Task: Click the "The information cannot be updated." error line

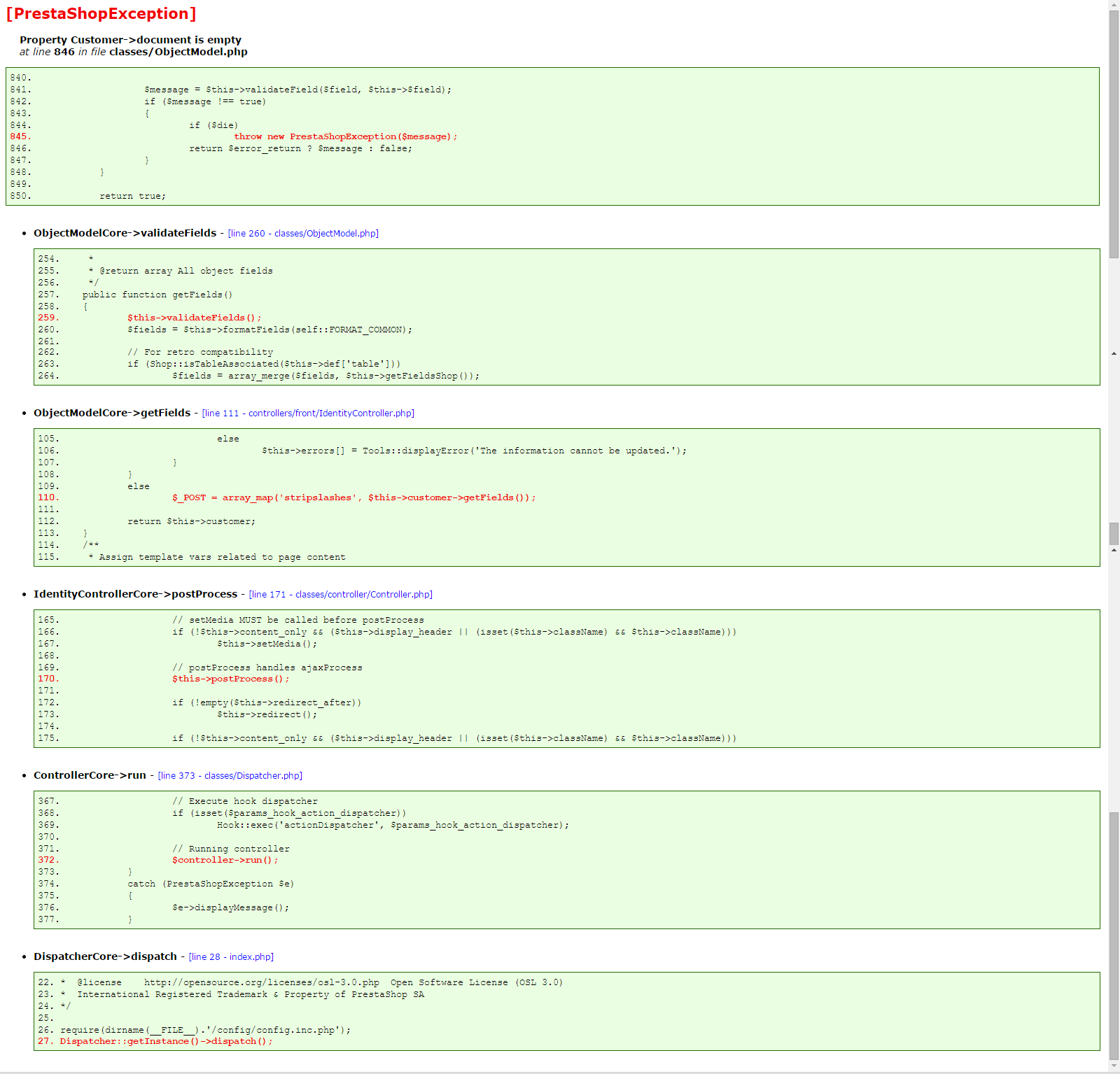Action: [475, 451]
